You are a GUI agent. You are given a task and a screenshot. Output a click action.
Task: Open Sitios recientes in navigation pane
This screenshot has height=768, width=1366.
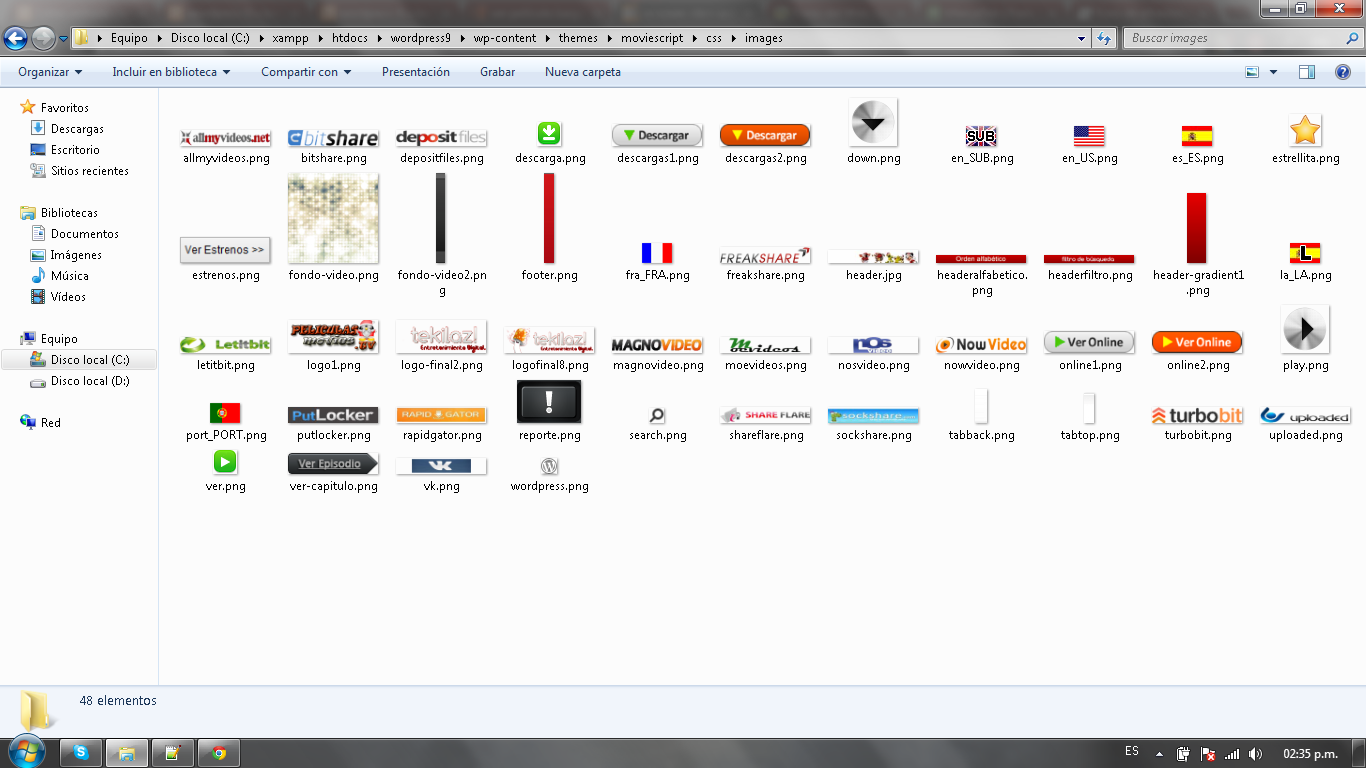coord(90,171)
